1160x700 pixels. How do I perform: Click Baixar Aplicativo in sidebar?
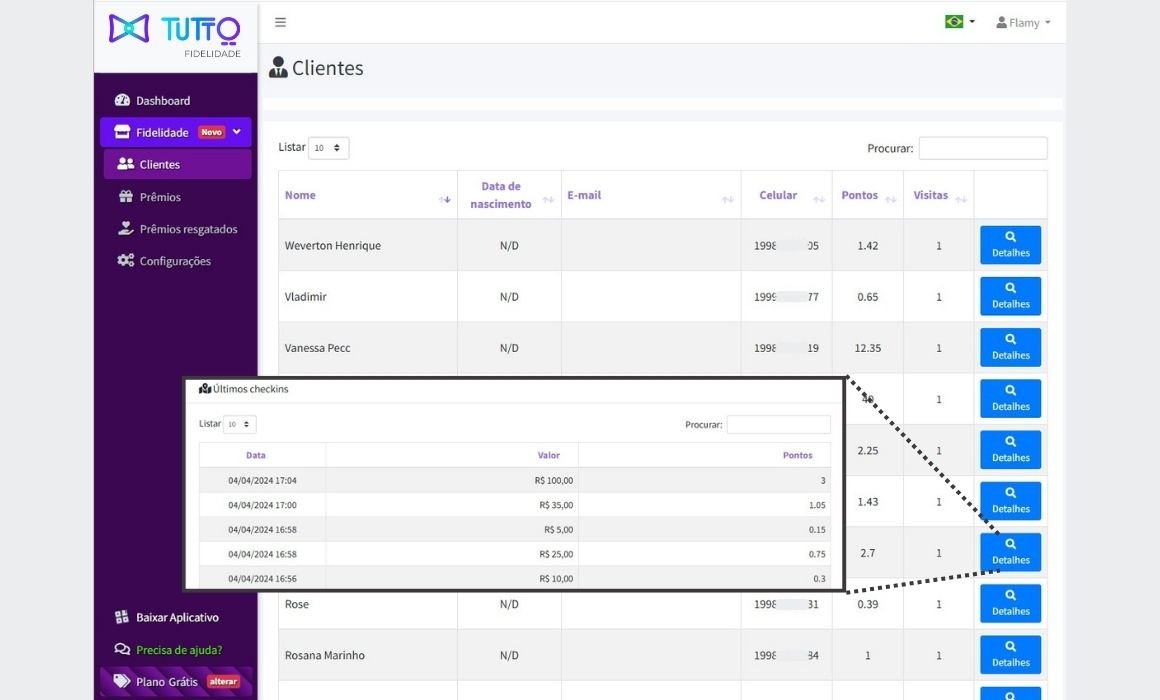pos(176,618)
